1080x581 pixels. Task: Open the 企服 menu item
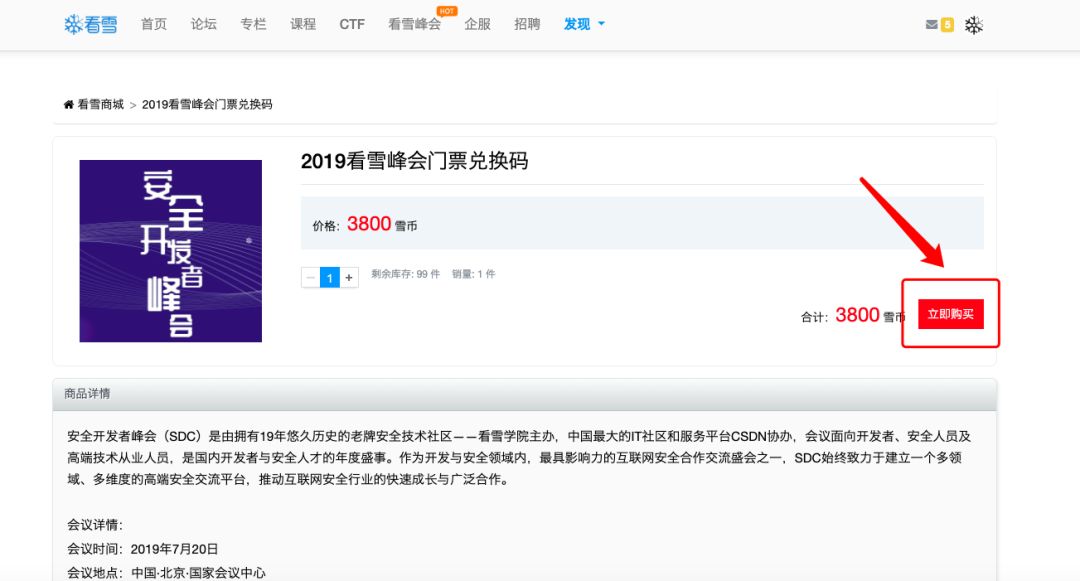(x=477, y=24)
